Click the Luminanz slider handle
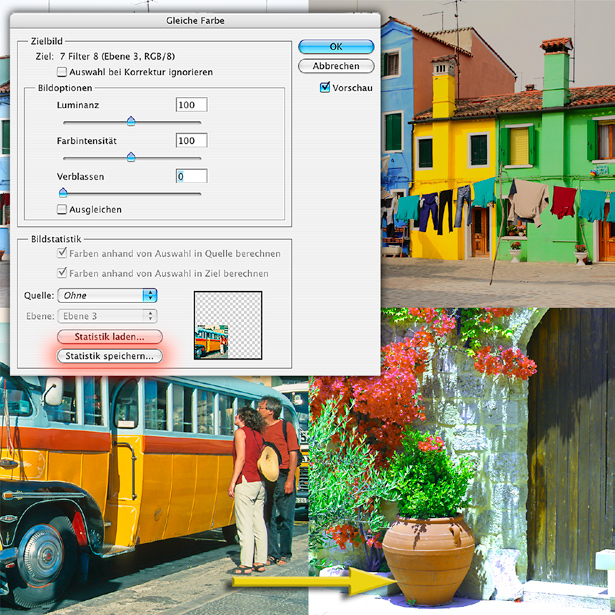615x615 pixels. coord(131,121)
